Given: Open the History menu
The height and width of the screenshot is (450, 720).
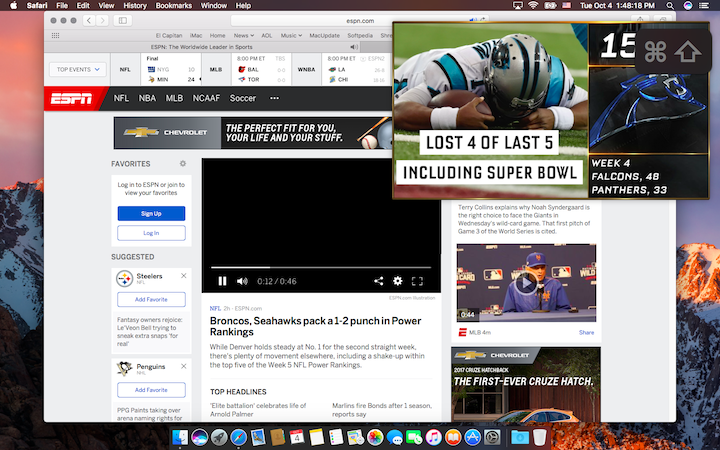Looking at the screenshot, I should (135, 6).
